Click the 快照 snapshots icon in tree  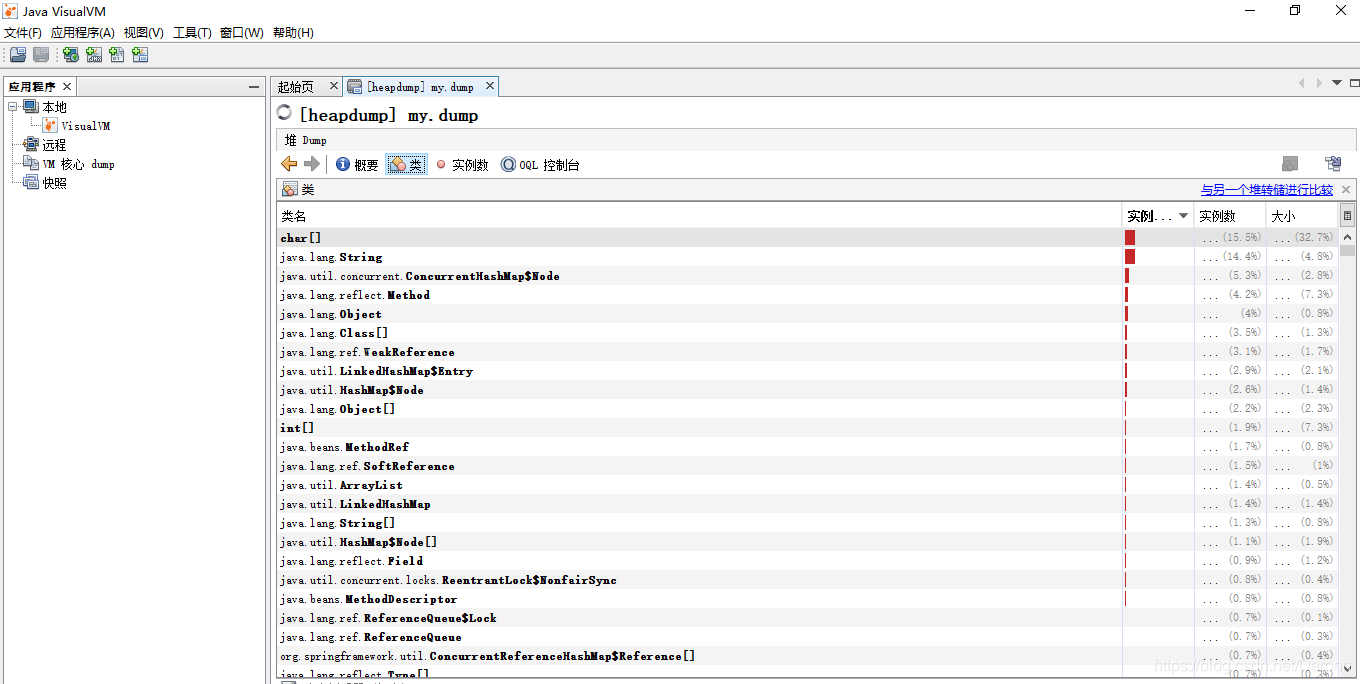point(31,183)
